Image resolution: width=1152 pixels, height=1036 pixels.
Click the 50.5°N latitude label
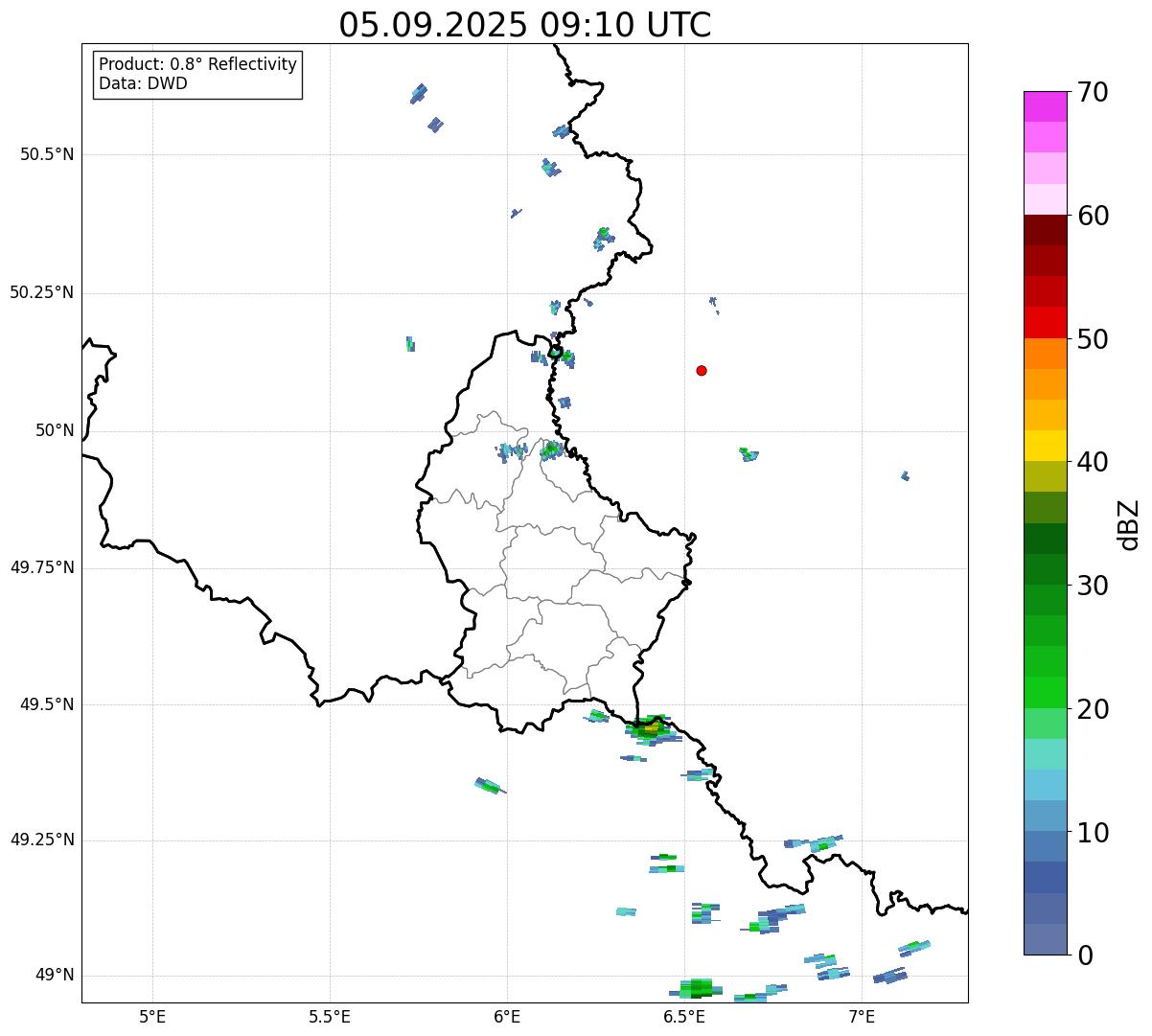pos(47,154)
